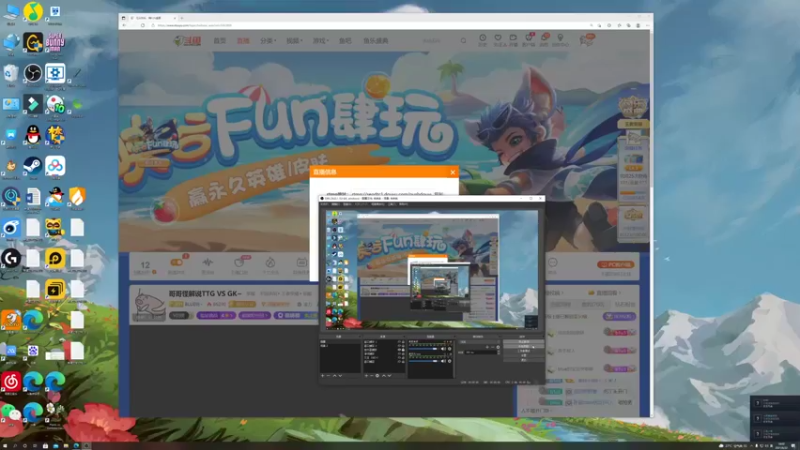
Task: Open 鱼吧 tab on Douyu
Action: (x=345, y=40)
